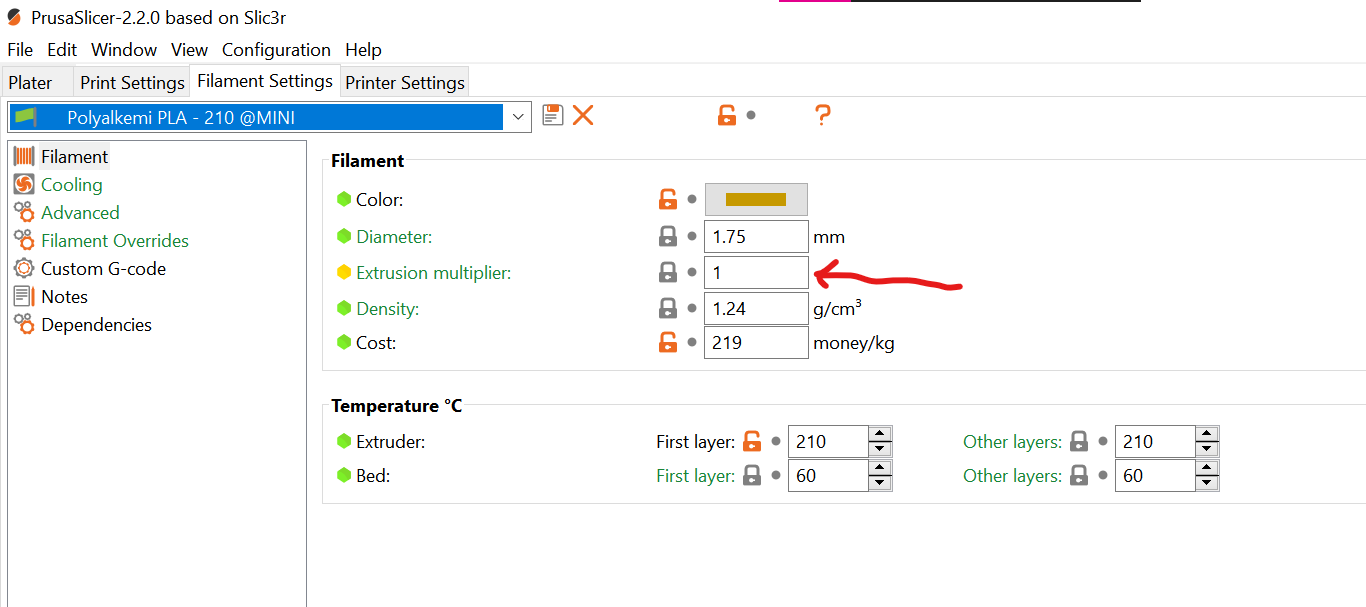This screenshot has width=1366, height=607.
Task: Increase first layer bed temperature with stepper arrow
Action: tap(878, 469)
